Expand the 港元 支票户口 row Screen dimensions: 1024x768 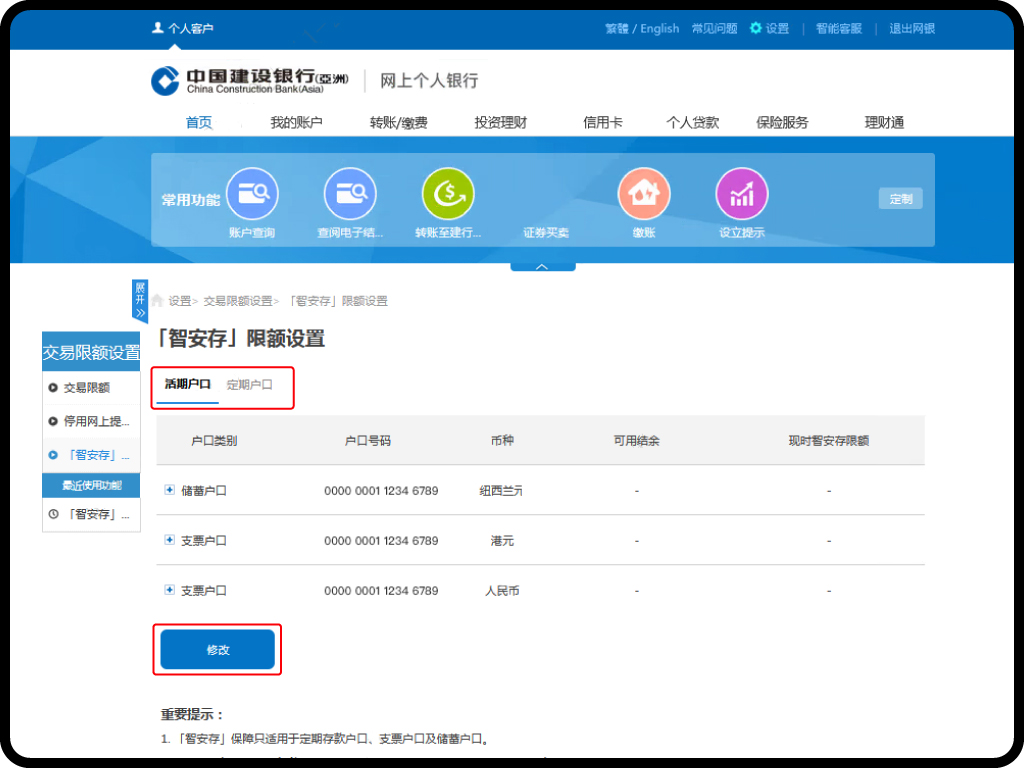(x=170, y=540)
